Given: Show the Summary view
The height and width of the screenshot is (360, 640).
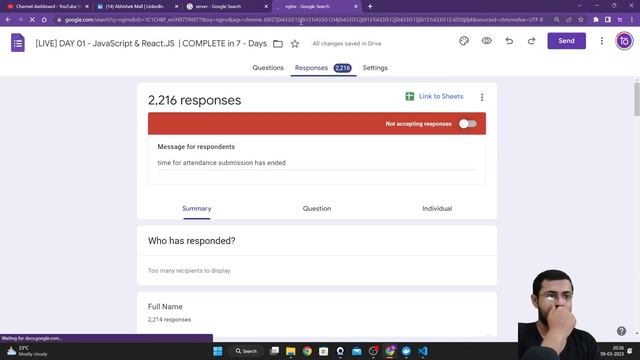Looking at the screenshot, I should point(197,209).
